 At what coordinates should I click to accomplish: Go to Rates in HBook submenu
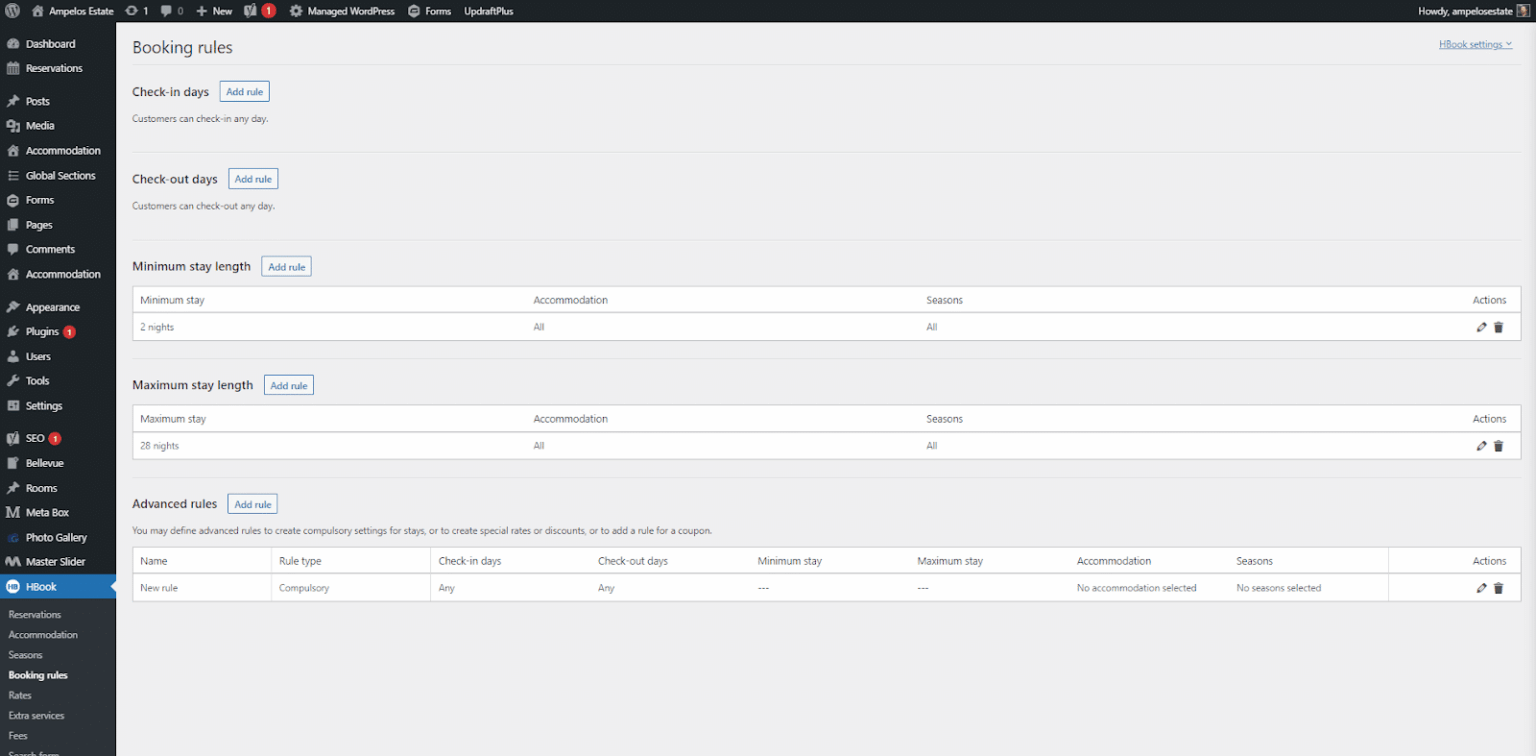click(20, 695)
